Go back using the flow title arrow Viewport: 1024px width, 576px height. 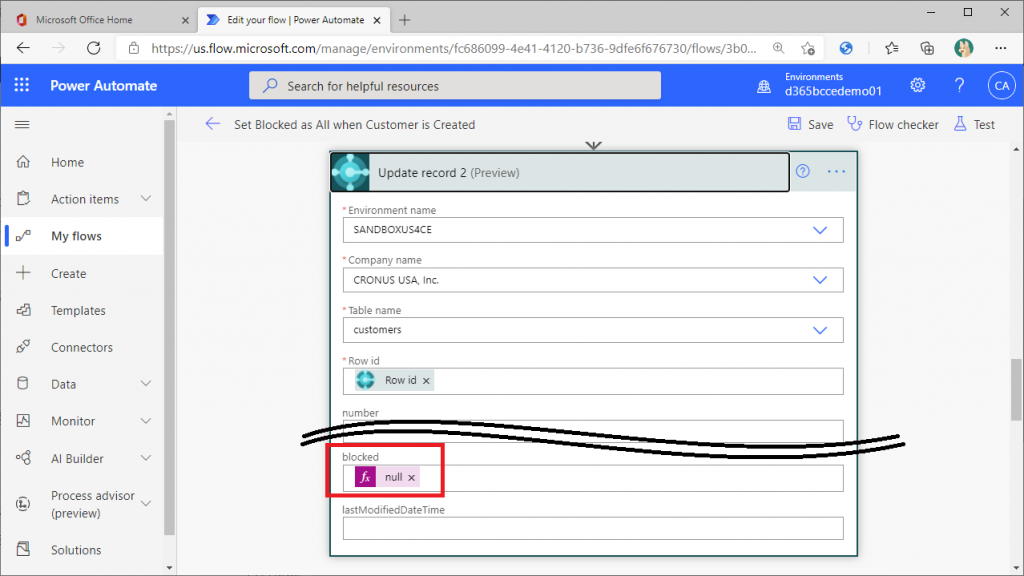[213, 124]
